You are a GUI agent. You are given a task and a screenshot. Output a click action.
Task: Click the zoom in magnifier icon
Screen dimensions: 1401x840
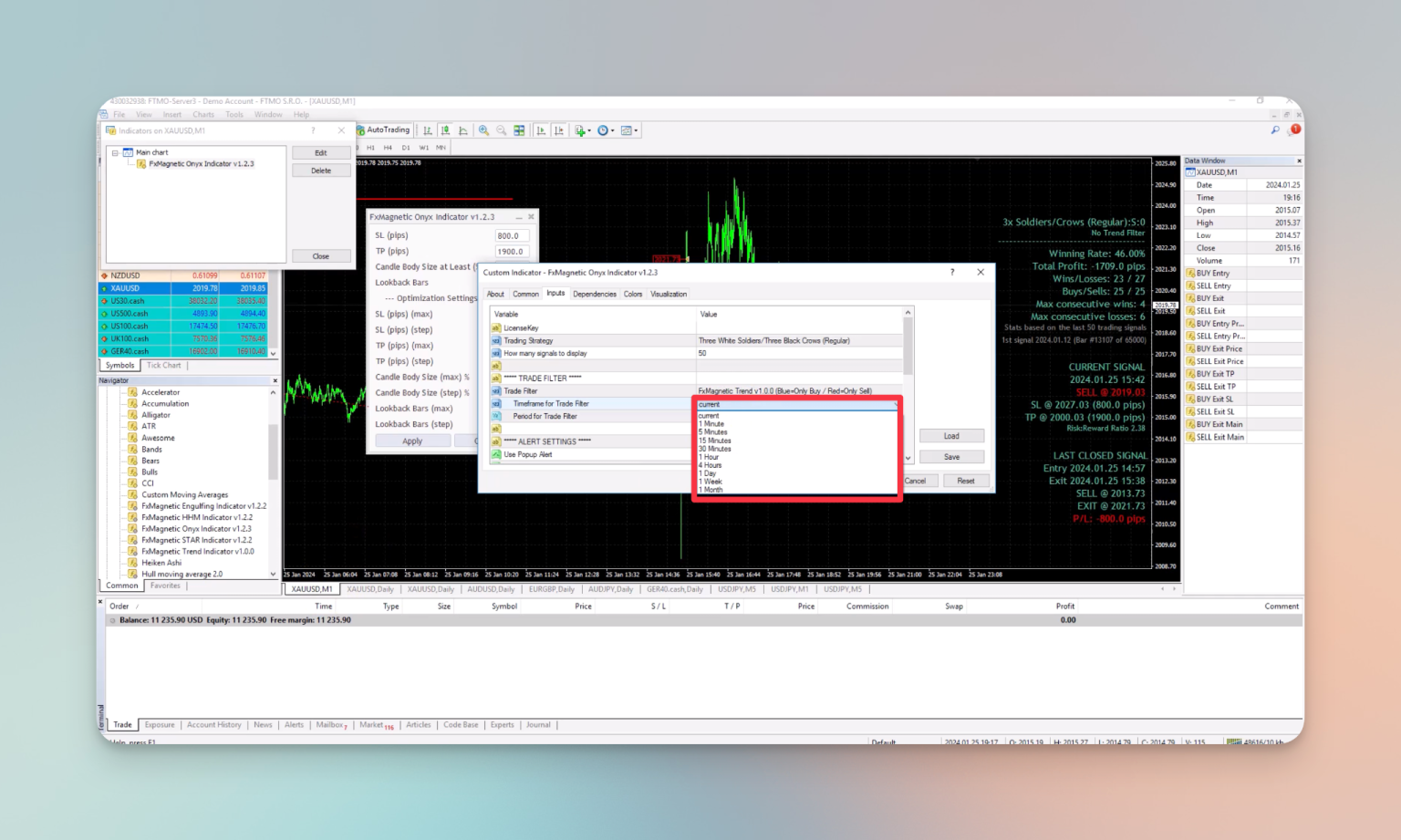(483, 130)
